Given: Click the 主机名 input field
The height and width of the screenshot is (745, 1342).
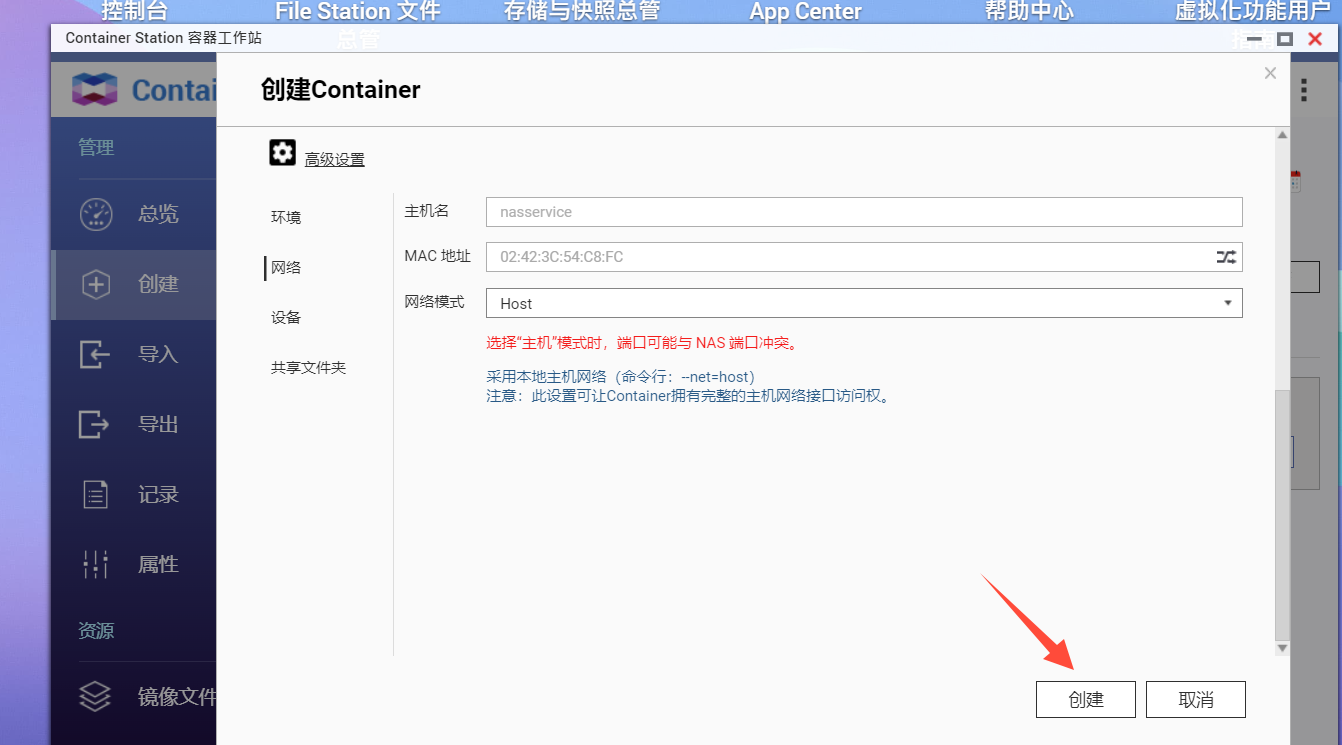Looking at the screenshot, I should tap(864, 212).
